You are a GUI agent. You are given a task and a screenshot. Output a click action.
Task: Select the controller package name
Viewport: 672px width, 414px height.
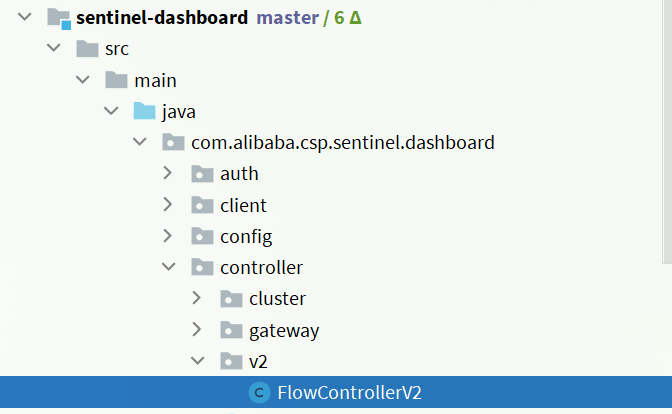pos(261,267)
